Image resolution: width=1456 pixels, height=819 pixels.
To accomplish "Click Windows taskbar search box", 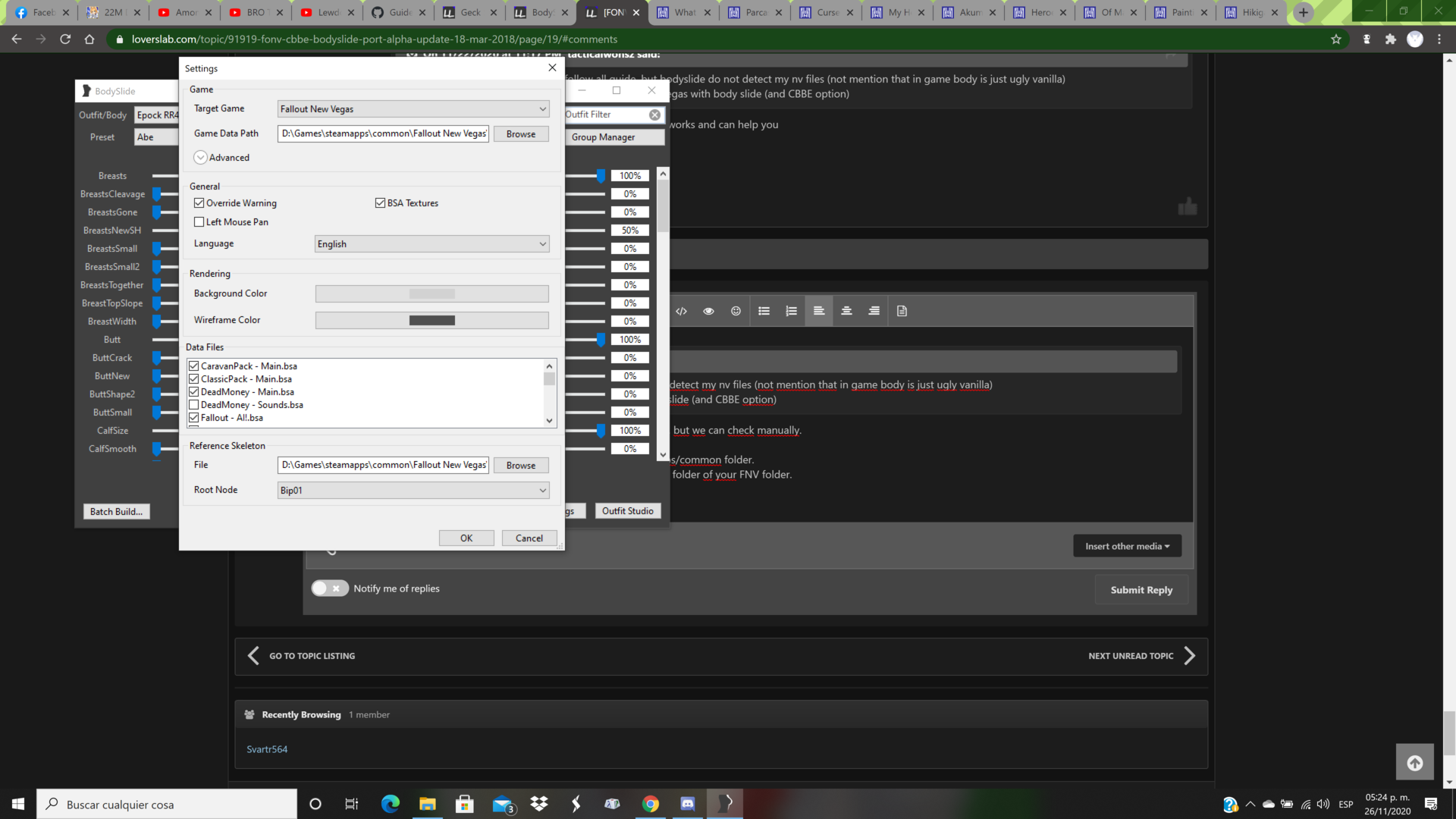I will [167, 804].
